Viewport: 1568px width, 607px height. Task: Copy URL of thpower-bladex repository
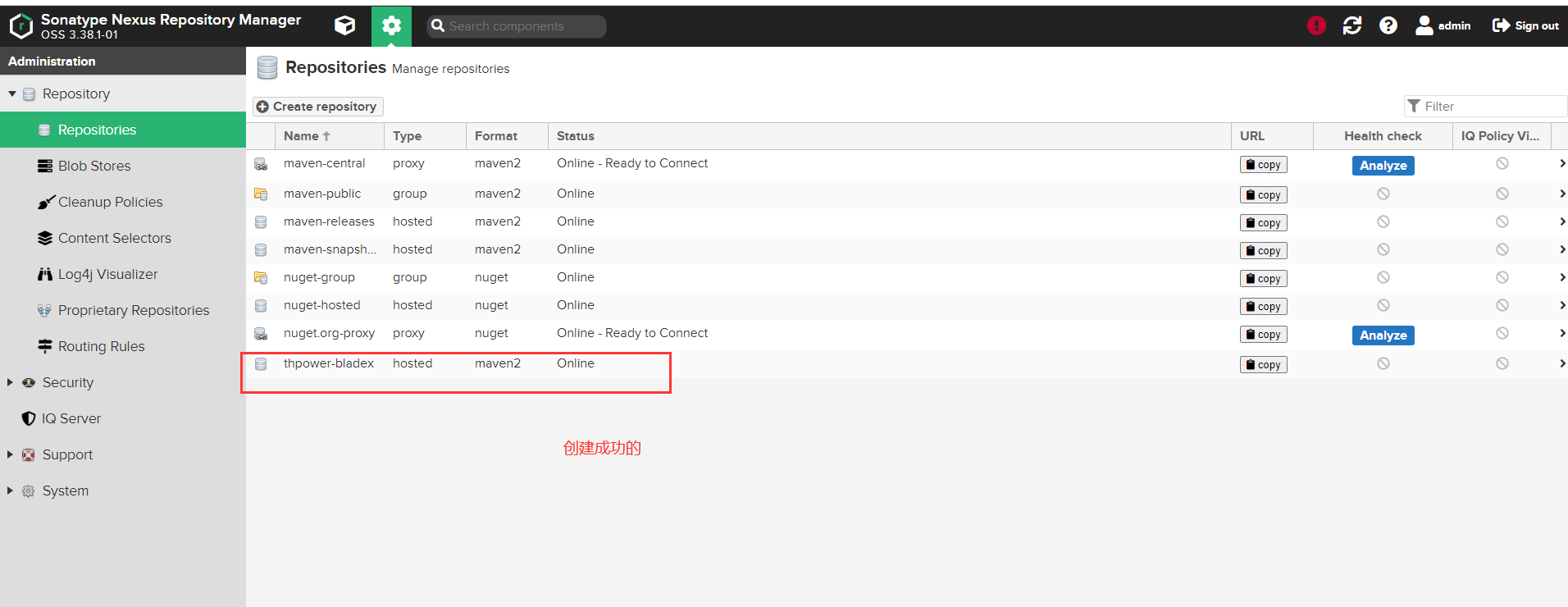click(1263, 365)
